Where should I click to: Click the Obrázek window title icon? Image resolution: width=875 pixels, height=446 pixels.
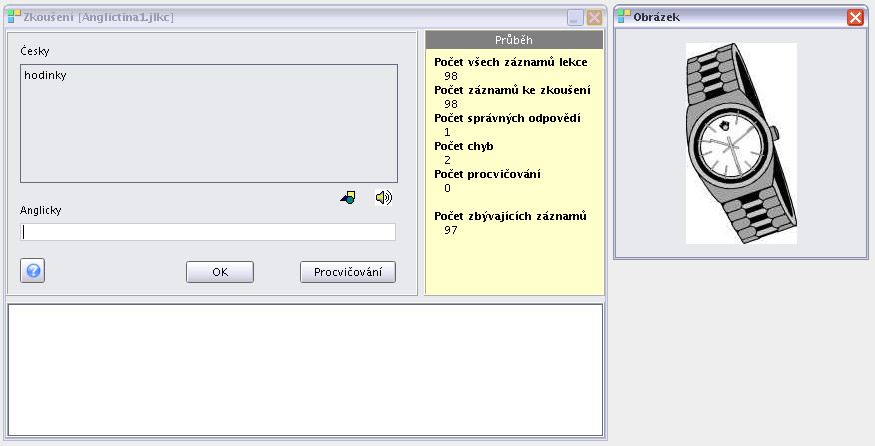624,17
